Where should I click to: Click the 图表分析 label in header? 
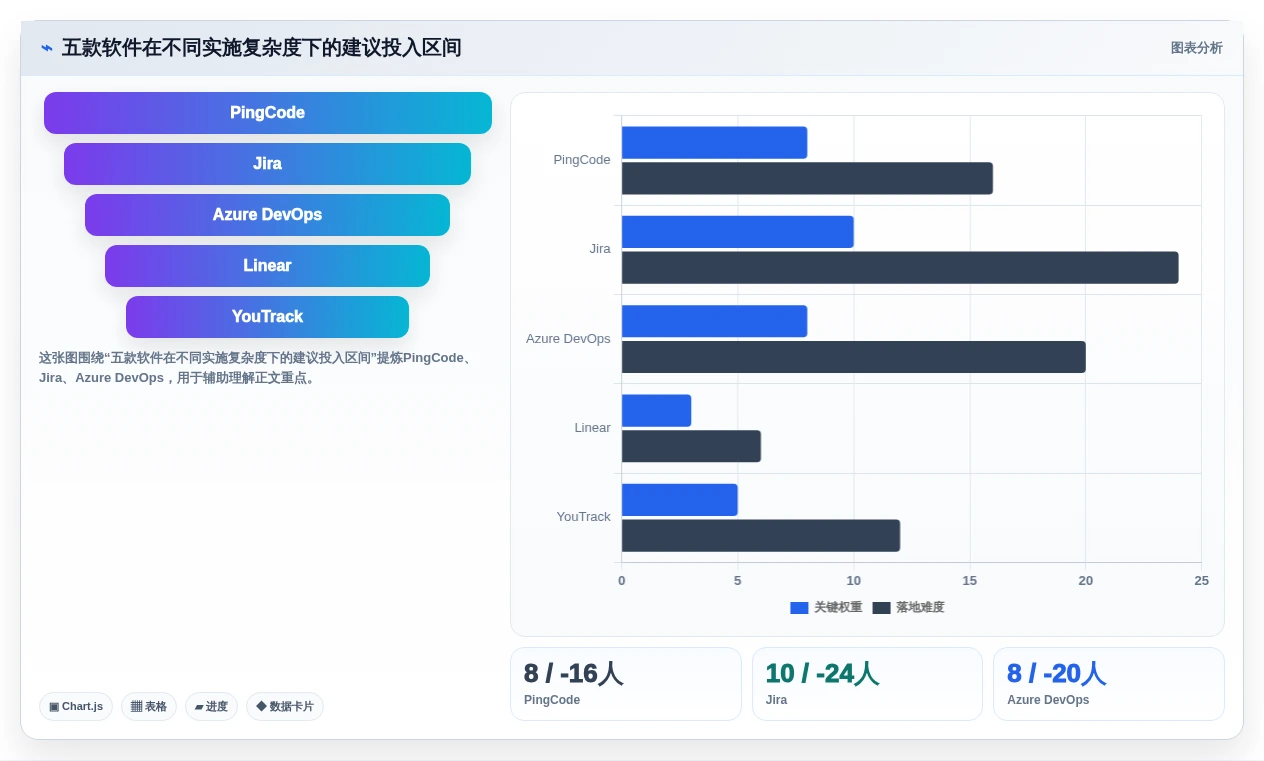tap(1196, 48)
